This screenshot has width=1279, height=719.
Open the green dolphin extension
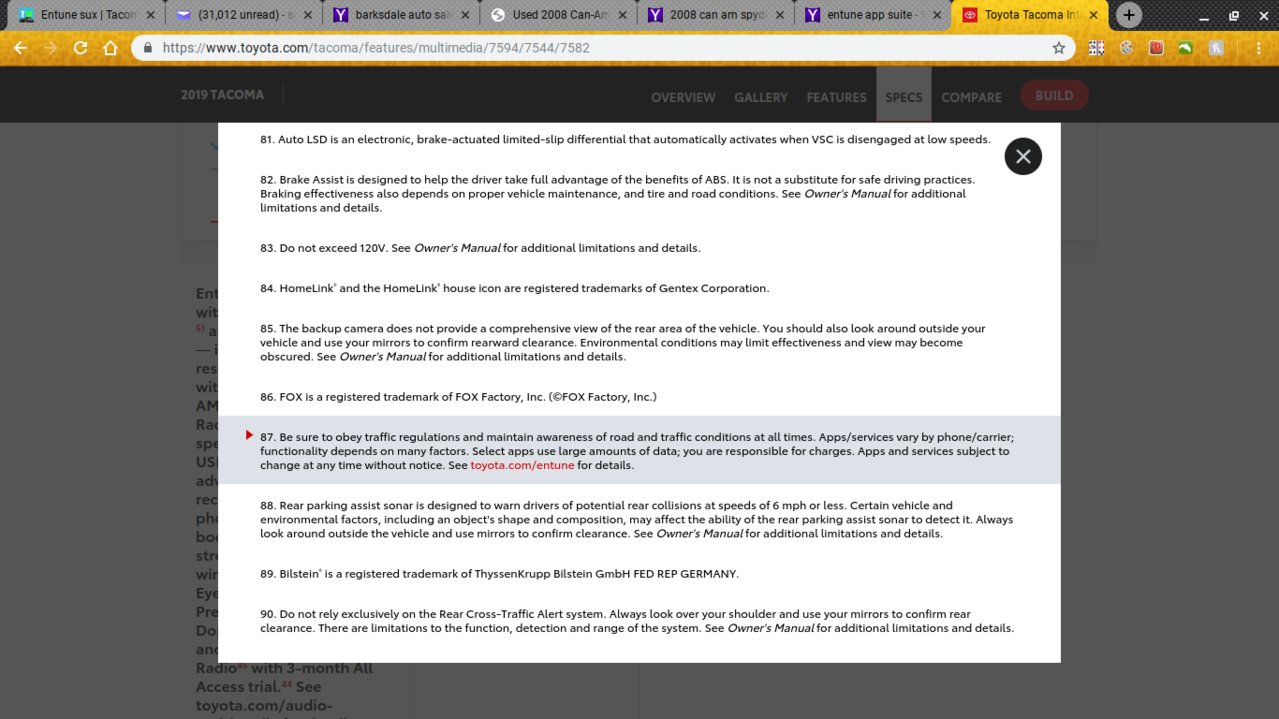point(1186,47)
